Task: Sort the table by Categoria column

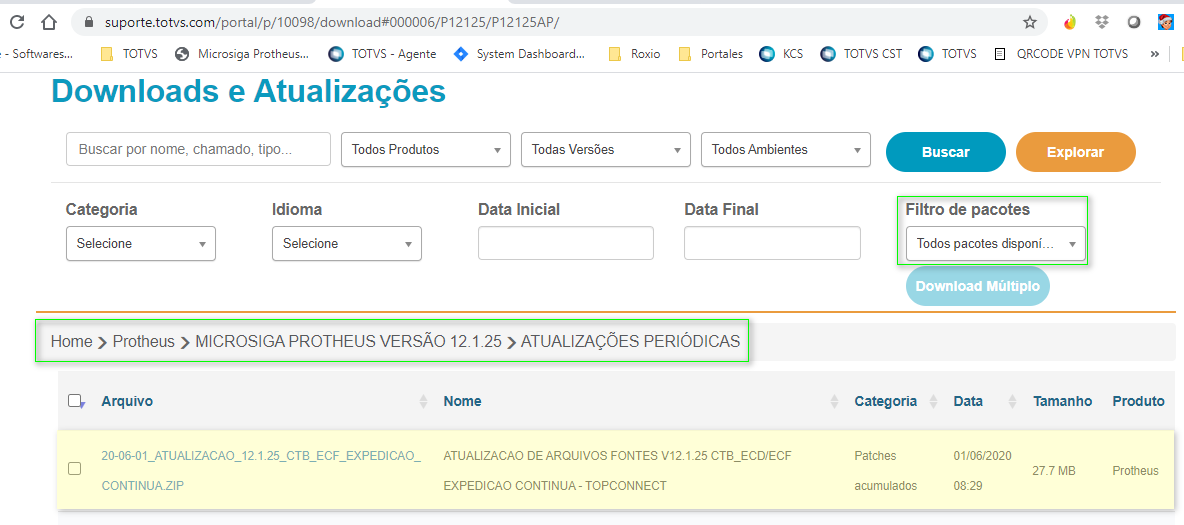Action: 886,401
